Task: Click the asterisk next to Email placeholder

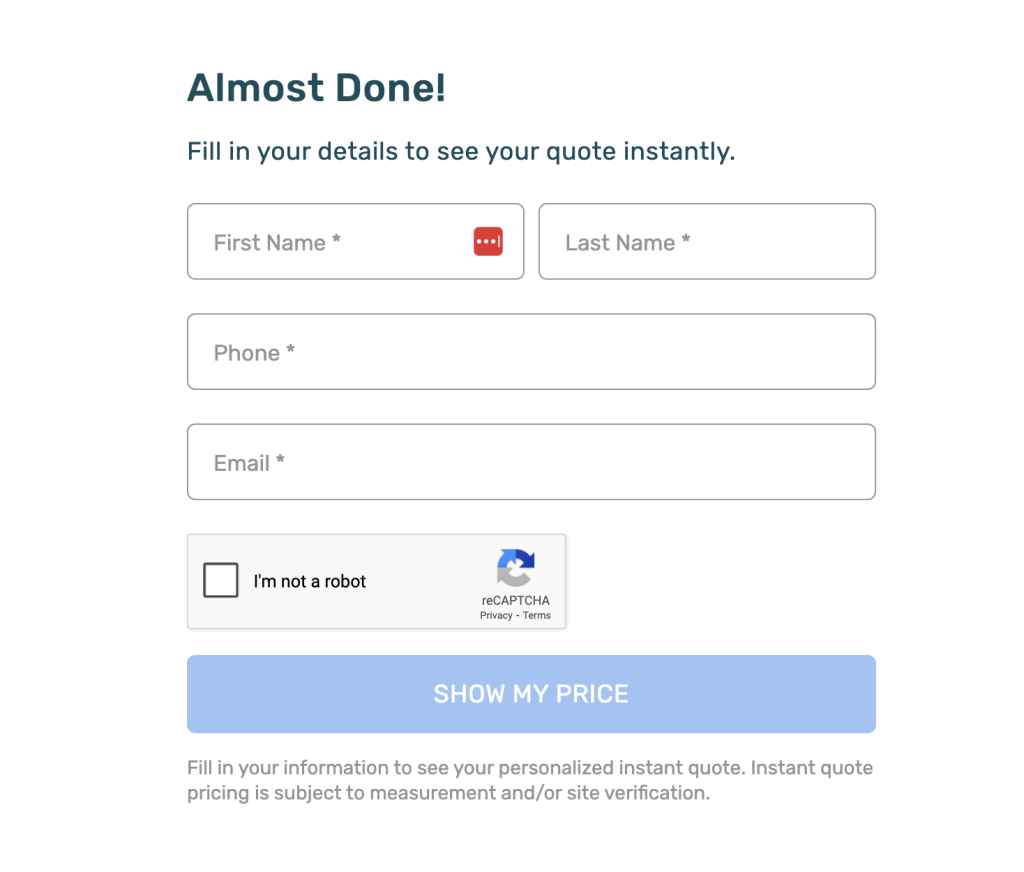Action: pyautogui.click(x=281, y=461)
